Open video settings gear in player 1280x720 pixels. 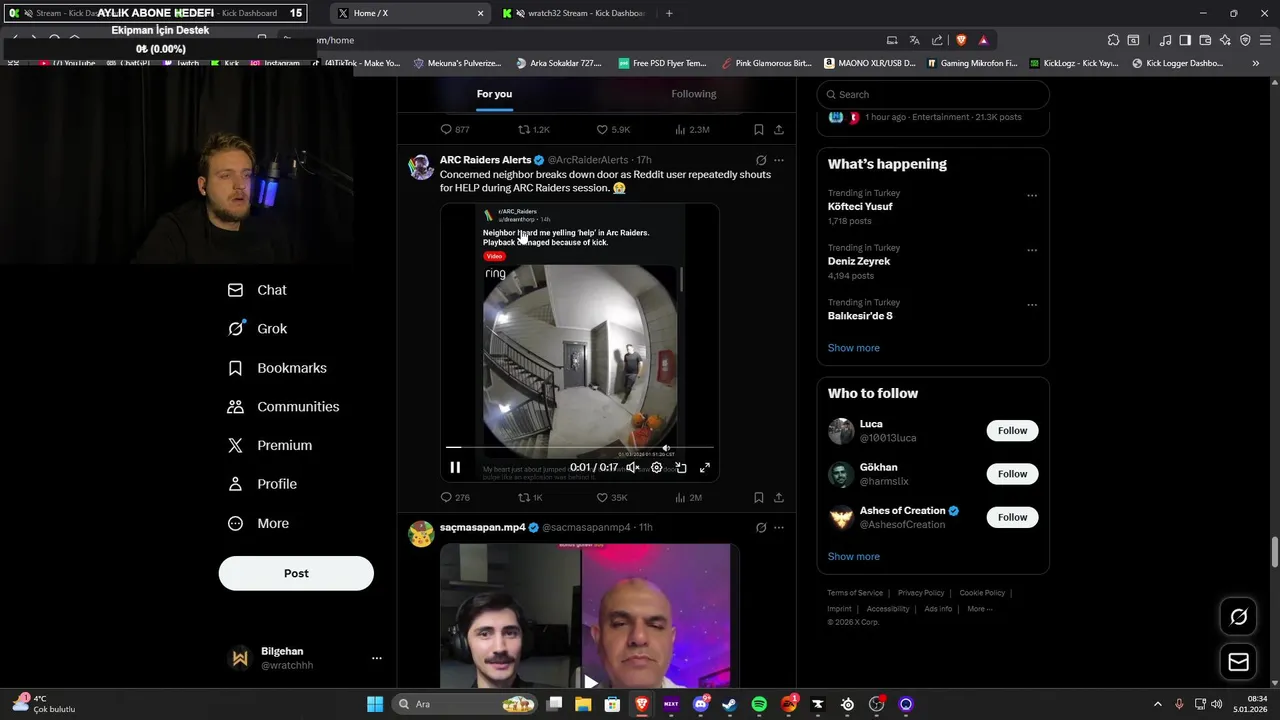tap(656, 467)
